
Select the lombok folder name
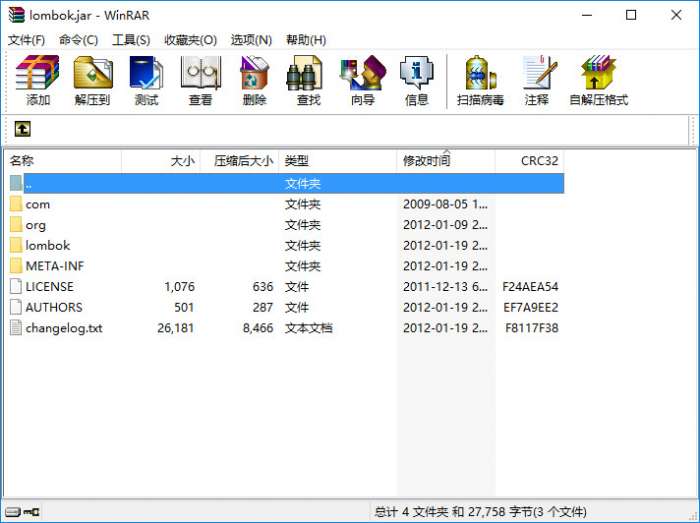click(x=48, y=245)
